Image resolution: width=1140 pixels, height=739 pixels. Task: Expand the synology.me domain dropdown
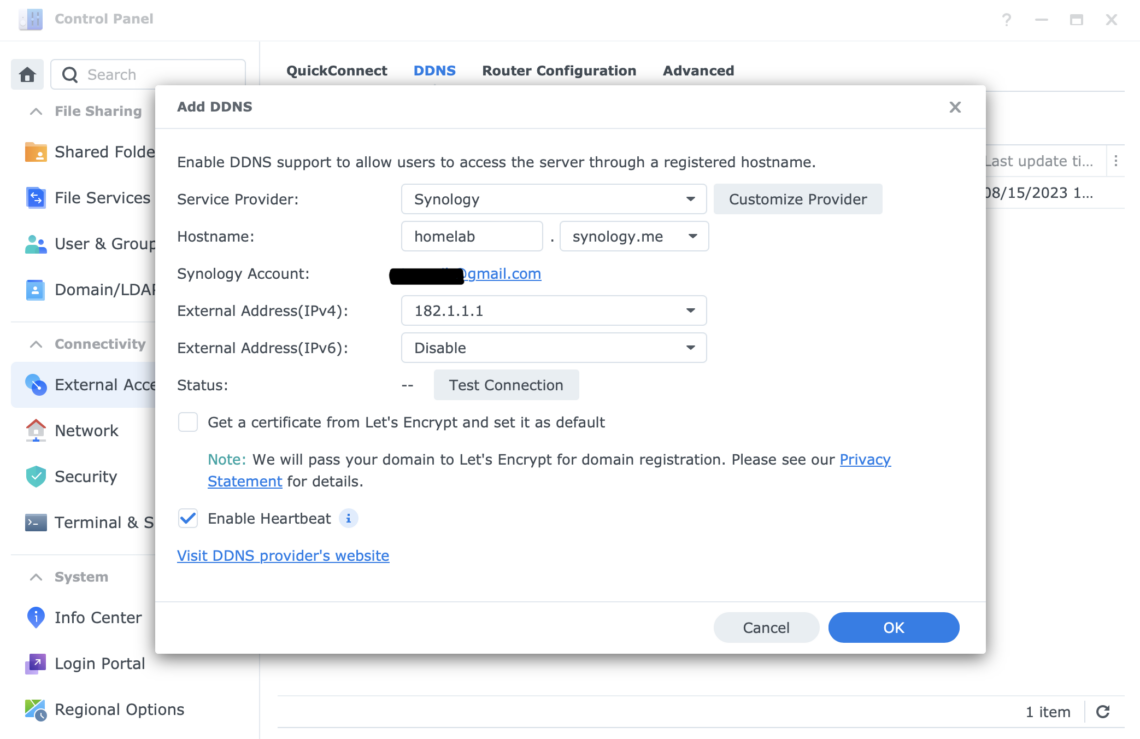(x=634, y=236)
